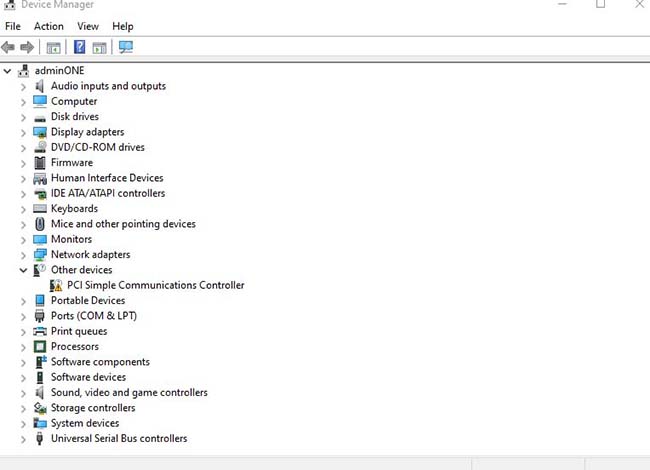This screenshot has height=470, width=650.
Task: Open Help via the question mark icon
Action: 79,47
